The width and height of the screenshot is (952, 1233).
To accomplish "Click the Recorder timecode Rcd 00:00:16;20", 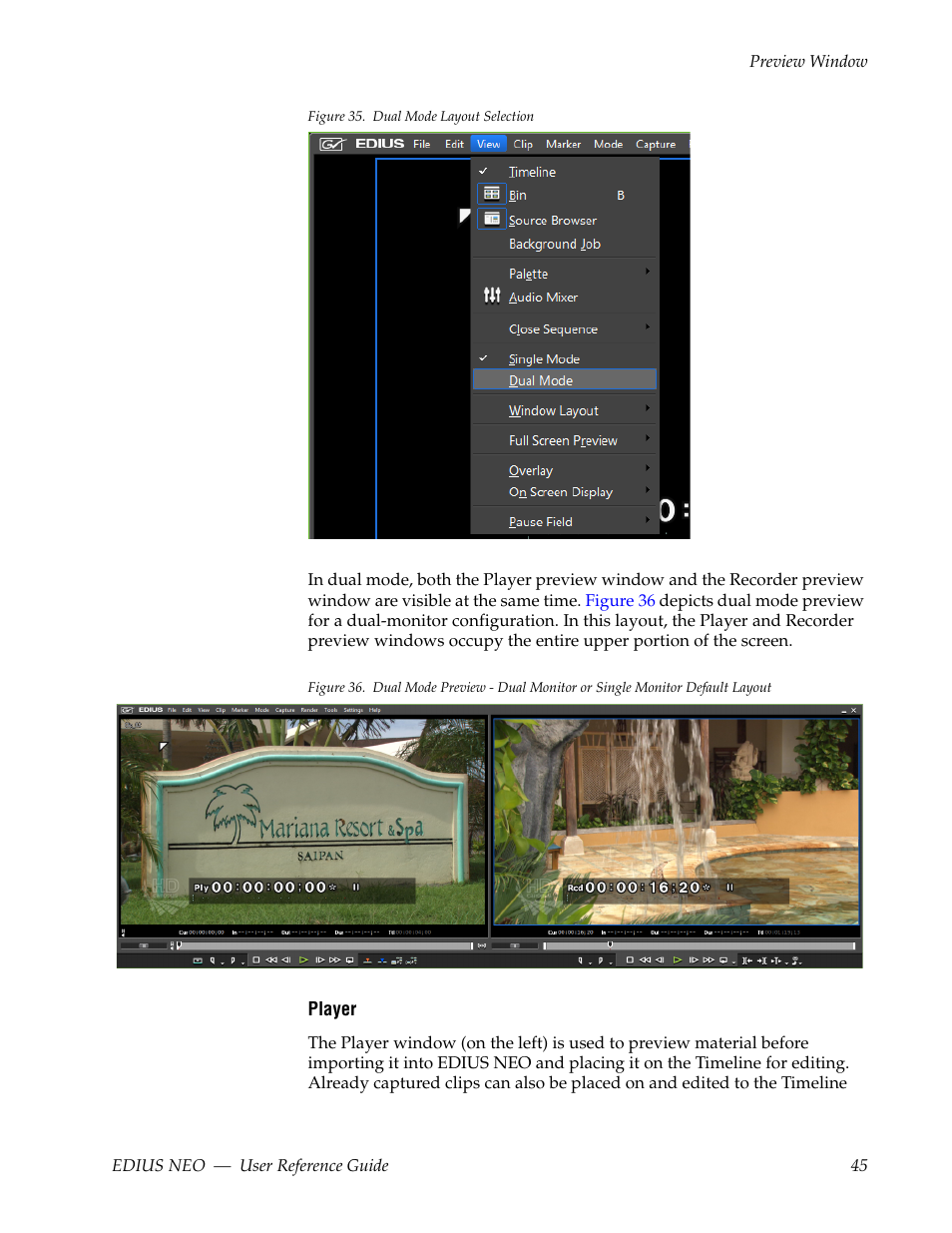I will [x=639, y=887].
